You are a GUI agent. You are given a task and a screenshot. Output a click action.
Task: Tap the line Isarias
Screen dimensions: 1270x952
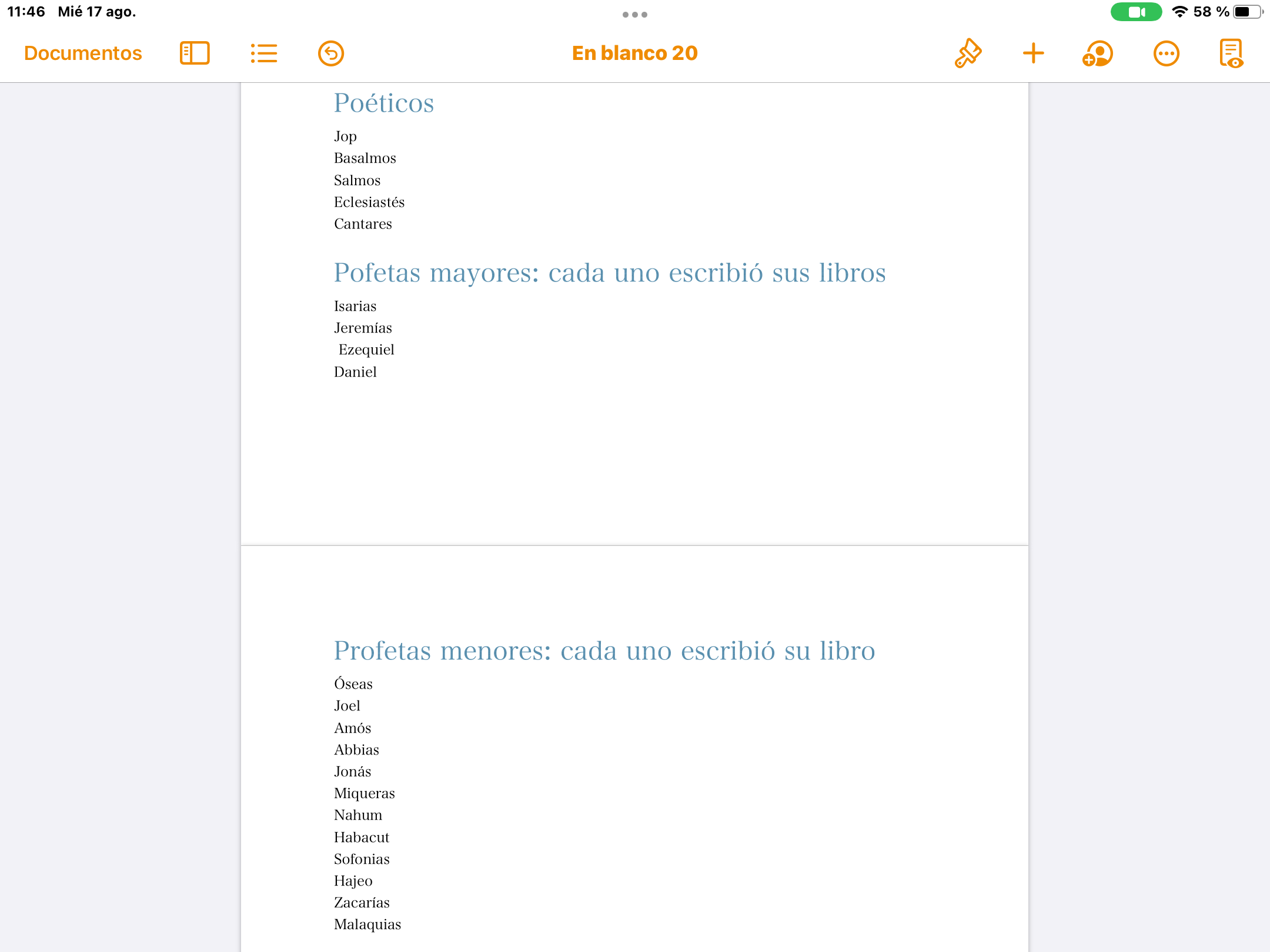coord(355,306)
